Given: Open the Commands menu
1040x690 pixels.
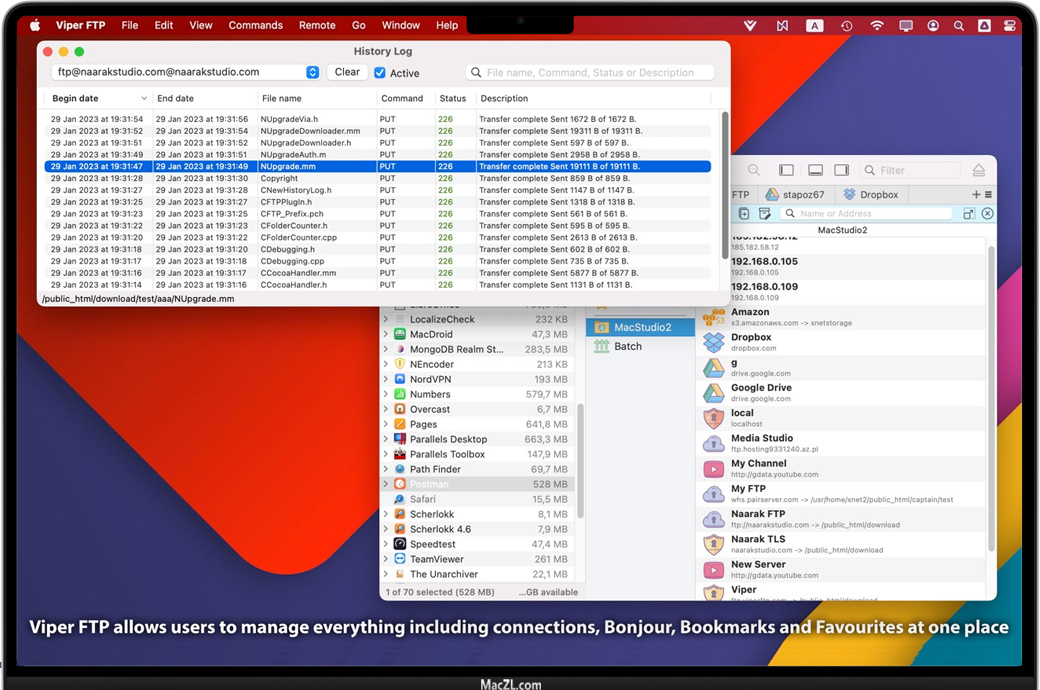Looking at the screenshot, I should coord(255,25).
